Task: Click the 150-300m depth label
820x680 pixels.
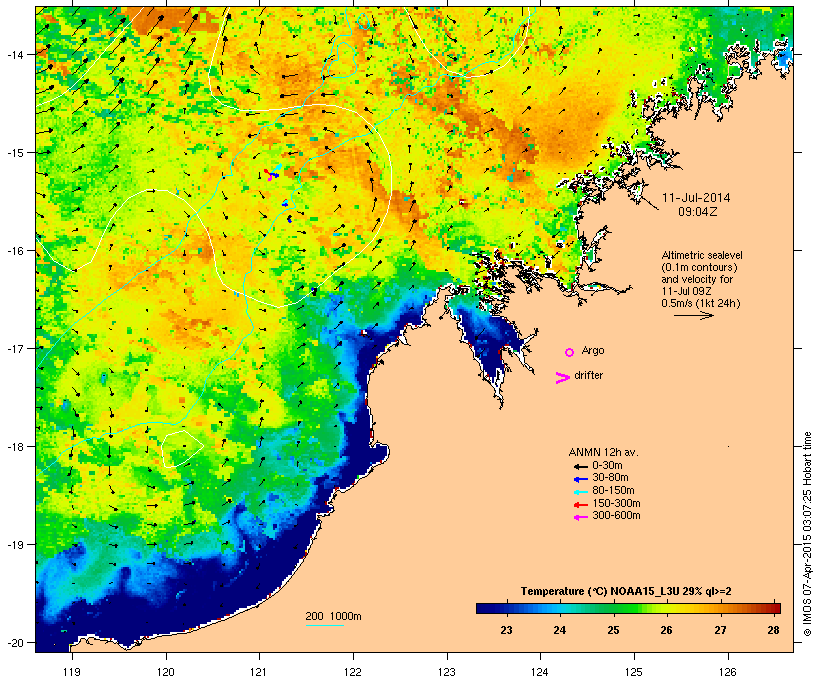Action: [x=616, y=504]
